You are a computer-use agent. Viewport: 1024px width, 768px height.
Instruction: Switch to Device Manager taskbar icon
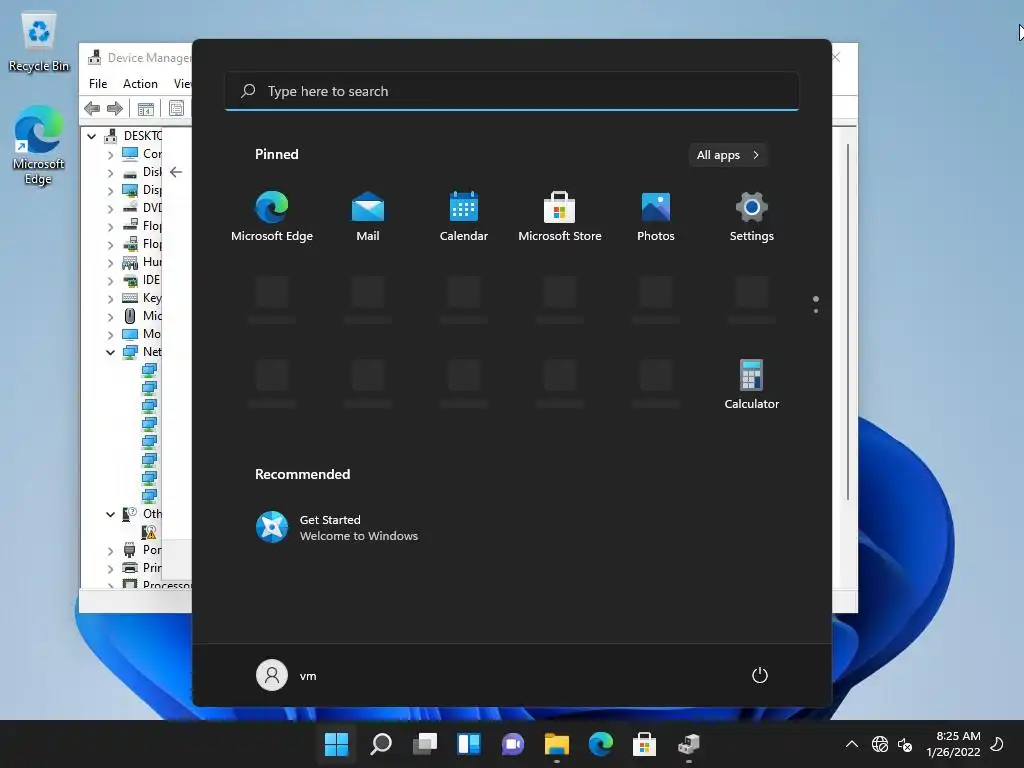point(688,744)
